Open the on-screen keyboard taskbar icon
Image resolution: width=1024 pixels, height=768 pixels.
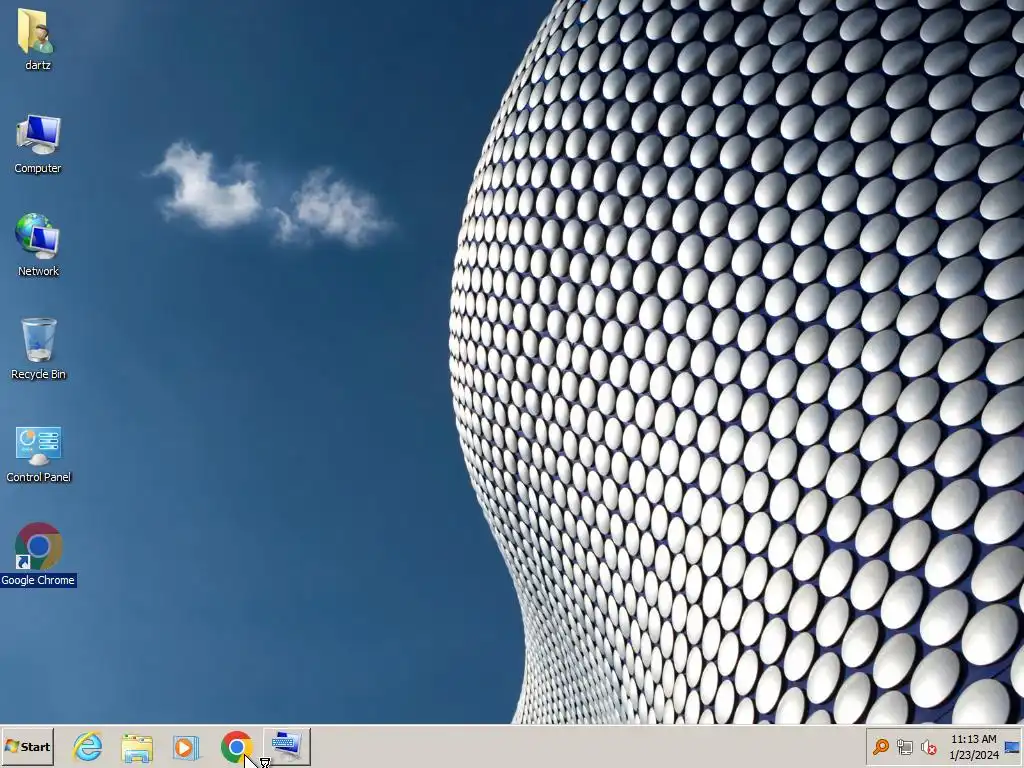pyautogui.click(x=287, y=746)
